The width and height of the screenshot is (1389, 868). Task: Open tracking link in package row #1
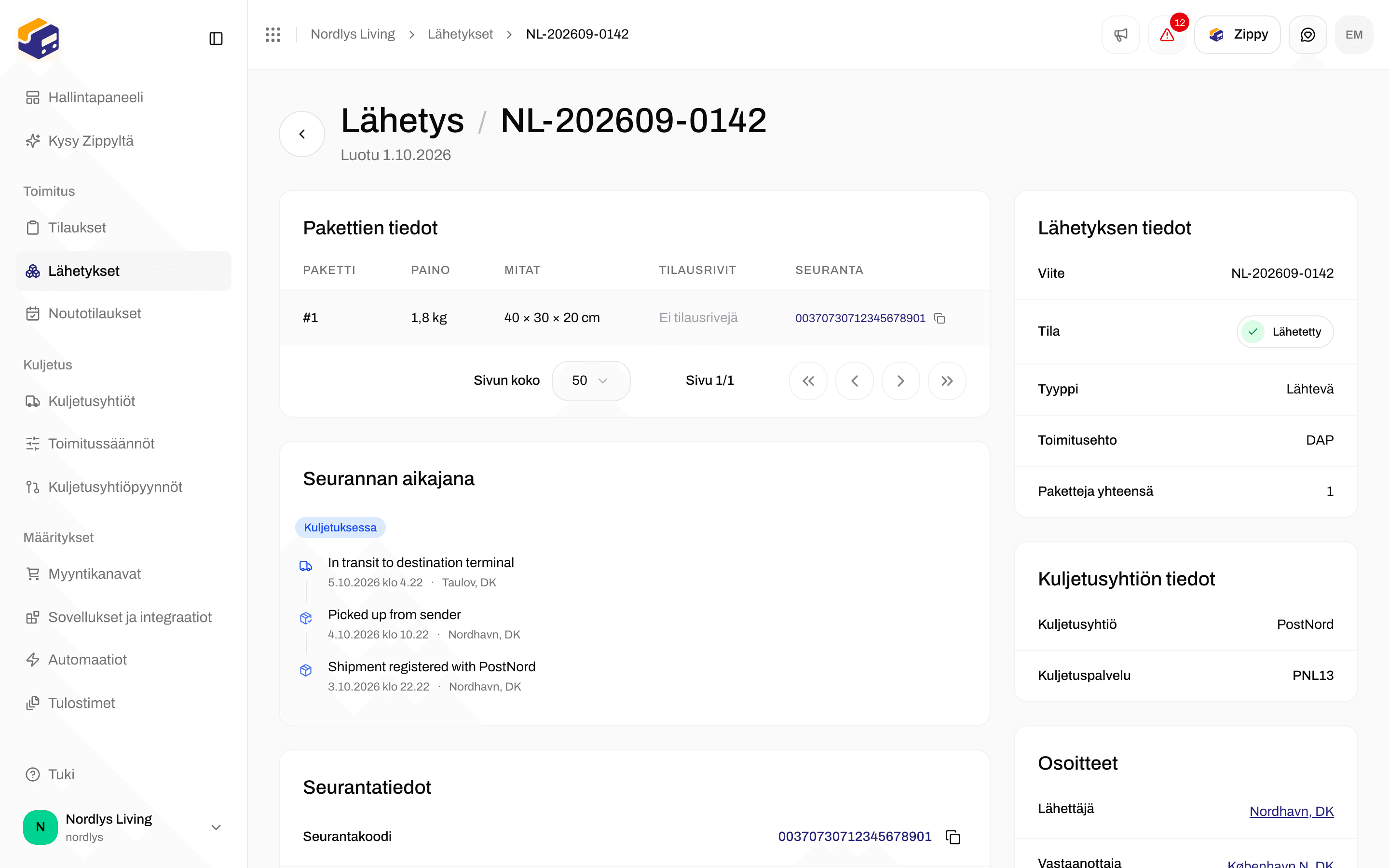pos(860,318)
